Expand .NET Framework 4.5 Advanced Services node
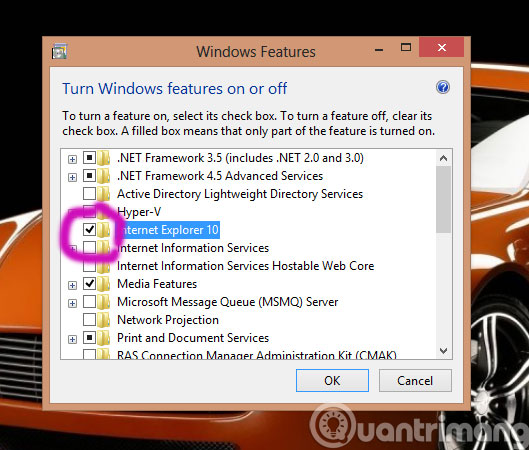The width and height of the screenshot is (529, 450). (72, 177)
